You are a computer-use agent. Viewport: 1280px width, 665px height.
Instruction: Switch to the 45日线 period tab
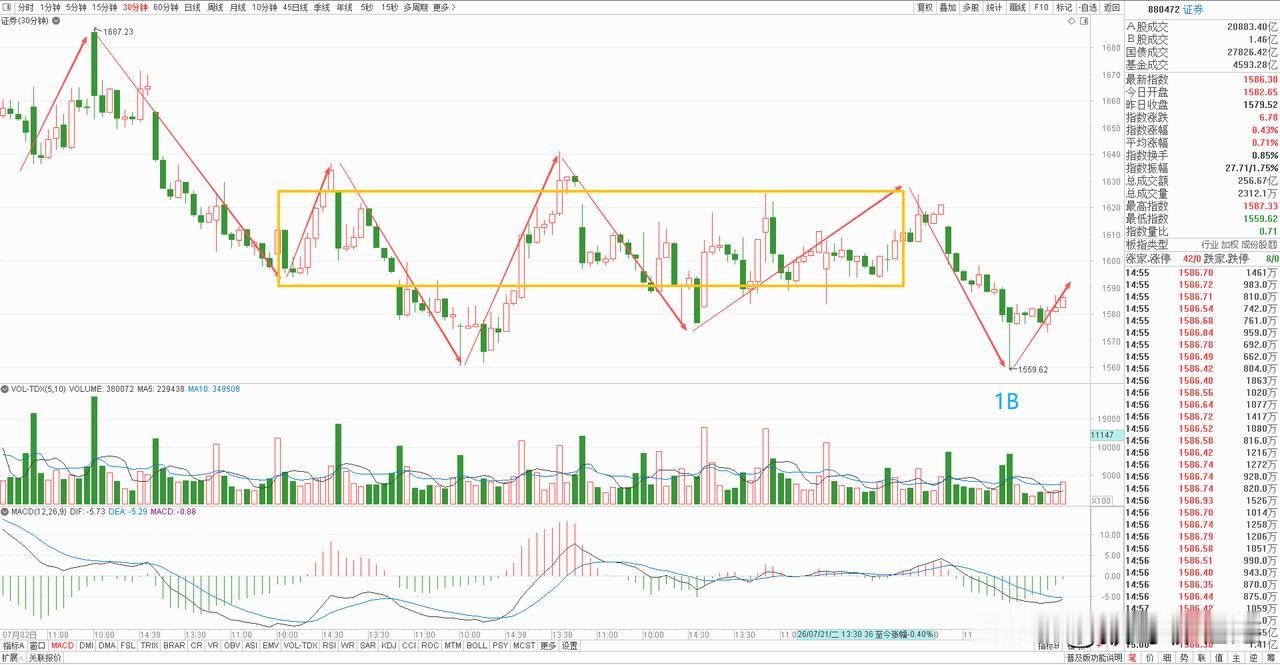(295, 7)
